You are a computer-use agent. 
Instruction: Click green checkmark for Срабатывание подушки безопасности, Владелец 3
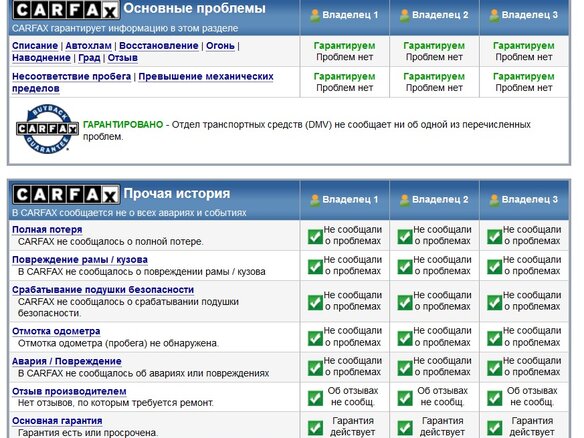[x=495, y=302]
